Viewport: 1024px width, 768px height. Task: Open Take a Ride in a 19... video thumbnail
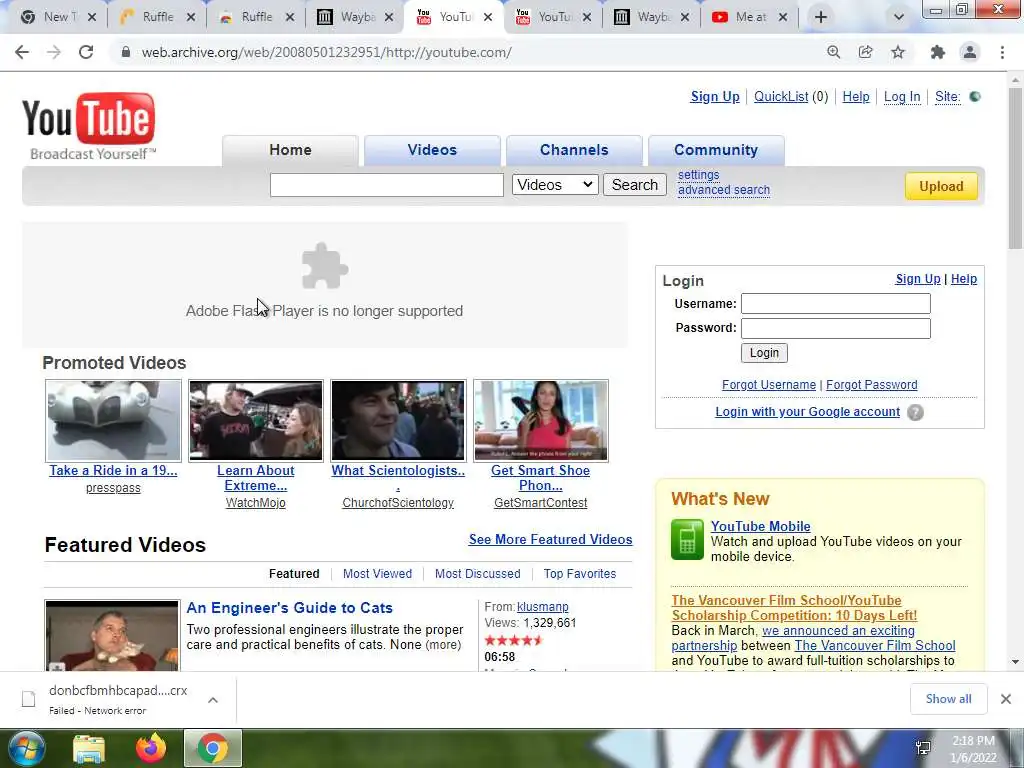click(x=113, y=421)
